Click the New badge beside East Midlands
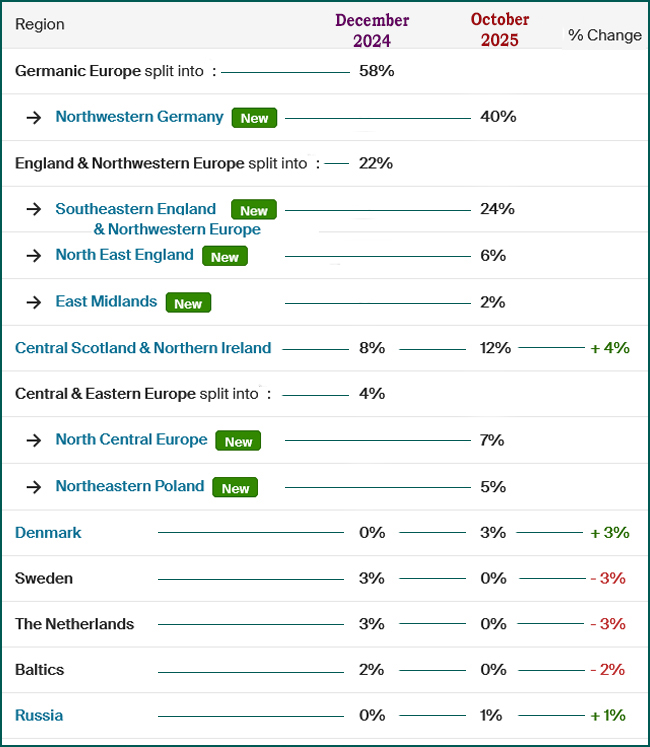 188,303
